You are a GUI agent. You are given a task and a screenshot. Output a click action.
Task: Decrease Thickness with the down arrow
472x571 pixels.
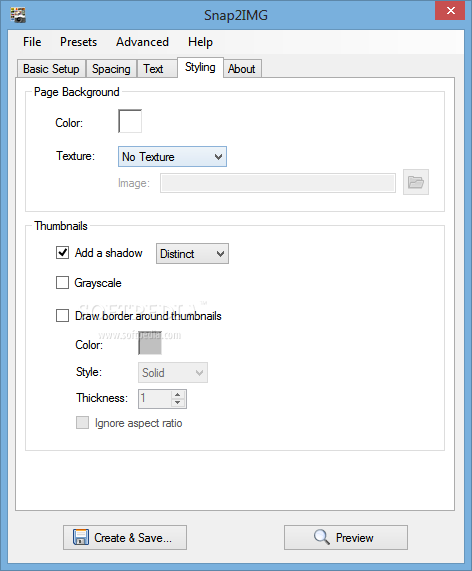[x=178, y=403]
